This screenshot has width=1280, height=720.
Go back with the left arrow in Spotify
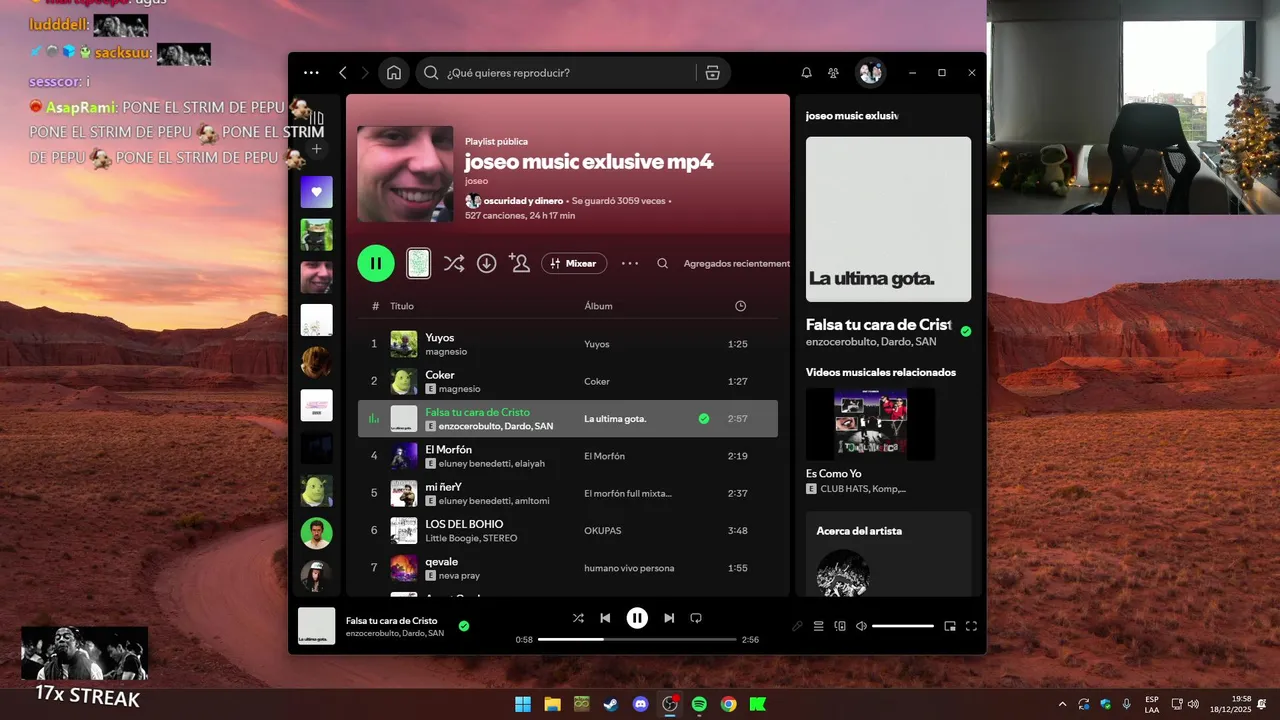point(343,73)
